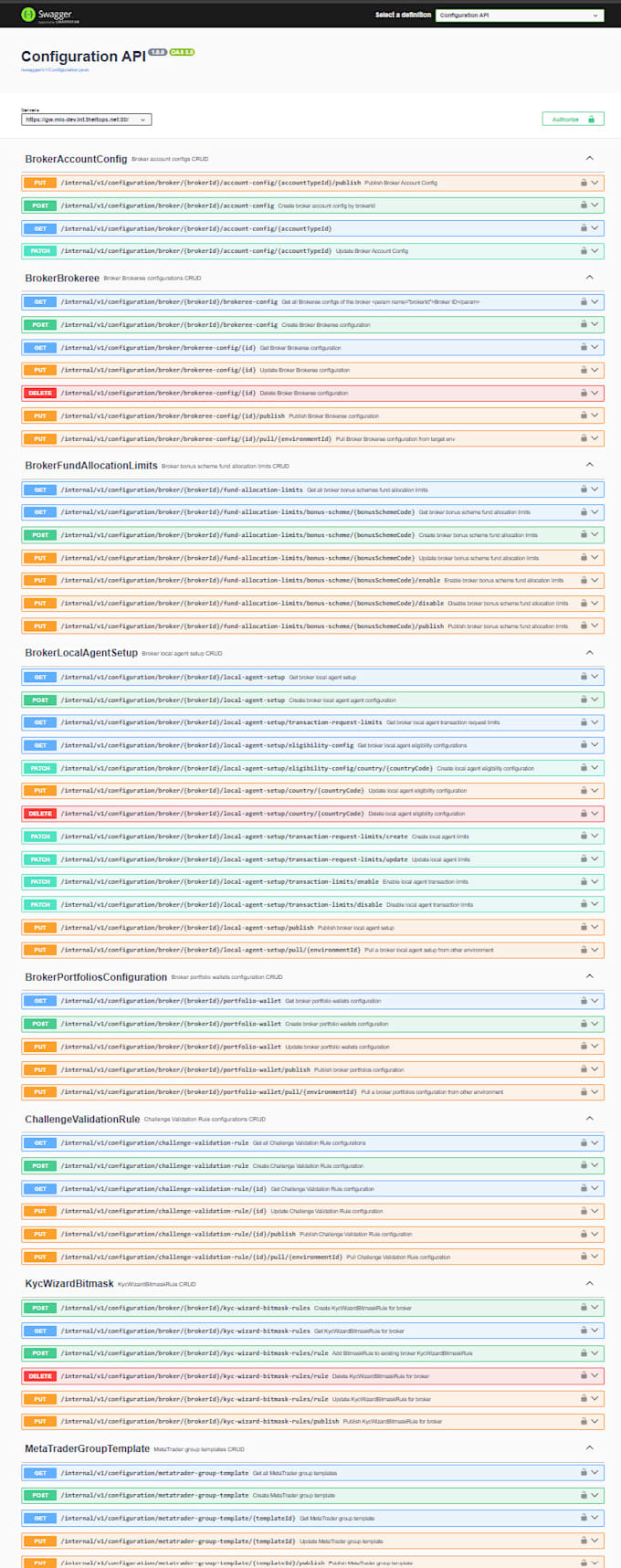The image size is (621, 1568).
Task: Collapse the BrokerLocalAgentSetup section chevron
Action: (x=589, y=653)
